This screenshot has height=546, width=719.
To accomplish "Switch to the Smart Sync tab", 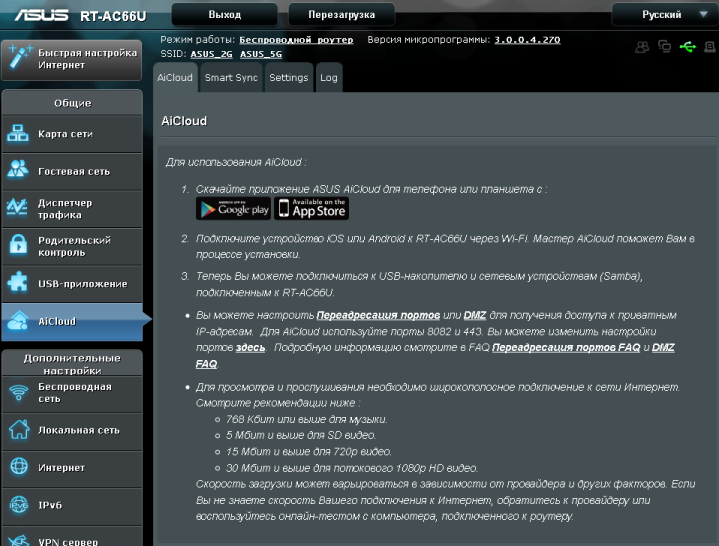I will [231, 77].
